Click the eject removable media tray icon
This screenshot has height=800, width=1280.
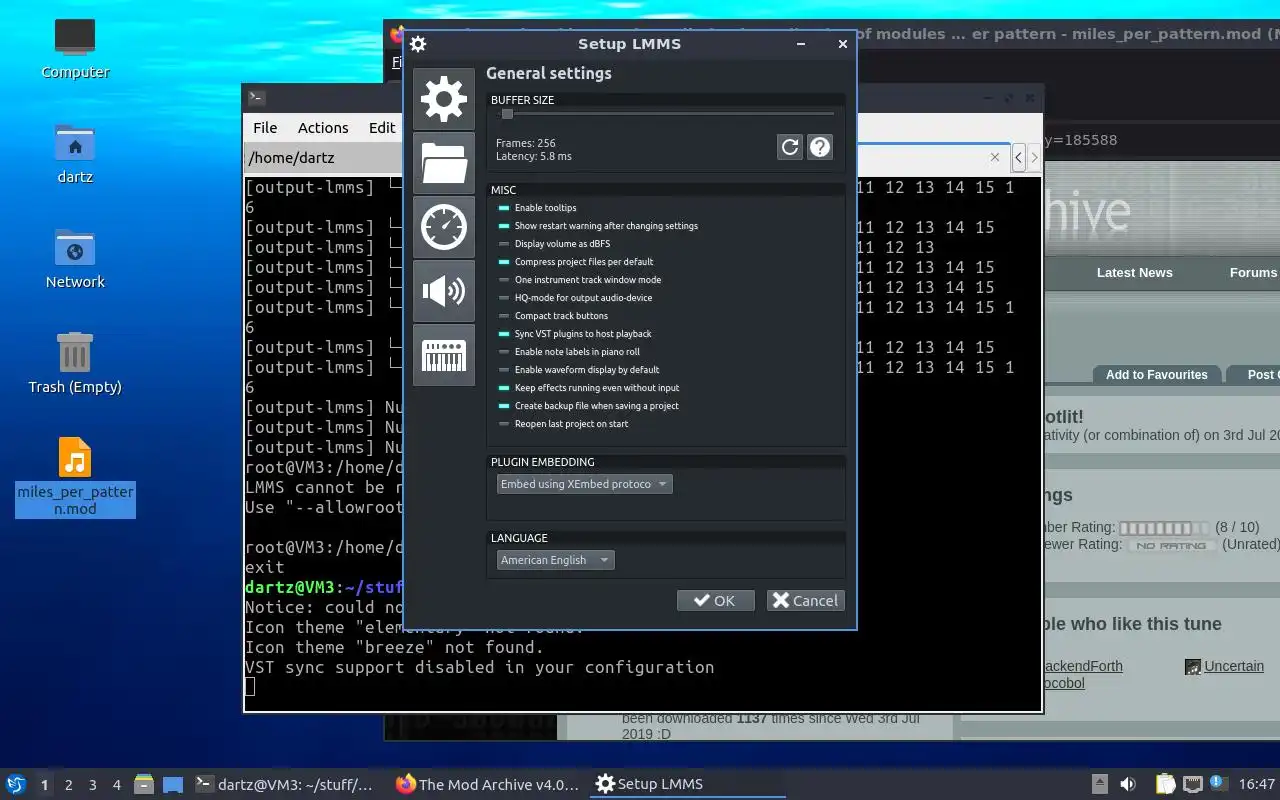(1099, 784)
